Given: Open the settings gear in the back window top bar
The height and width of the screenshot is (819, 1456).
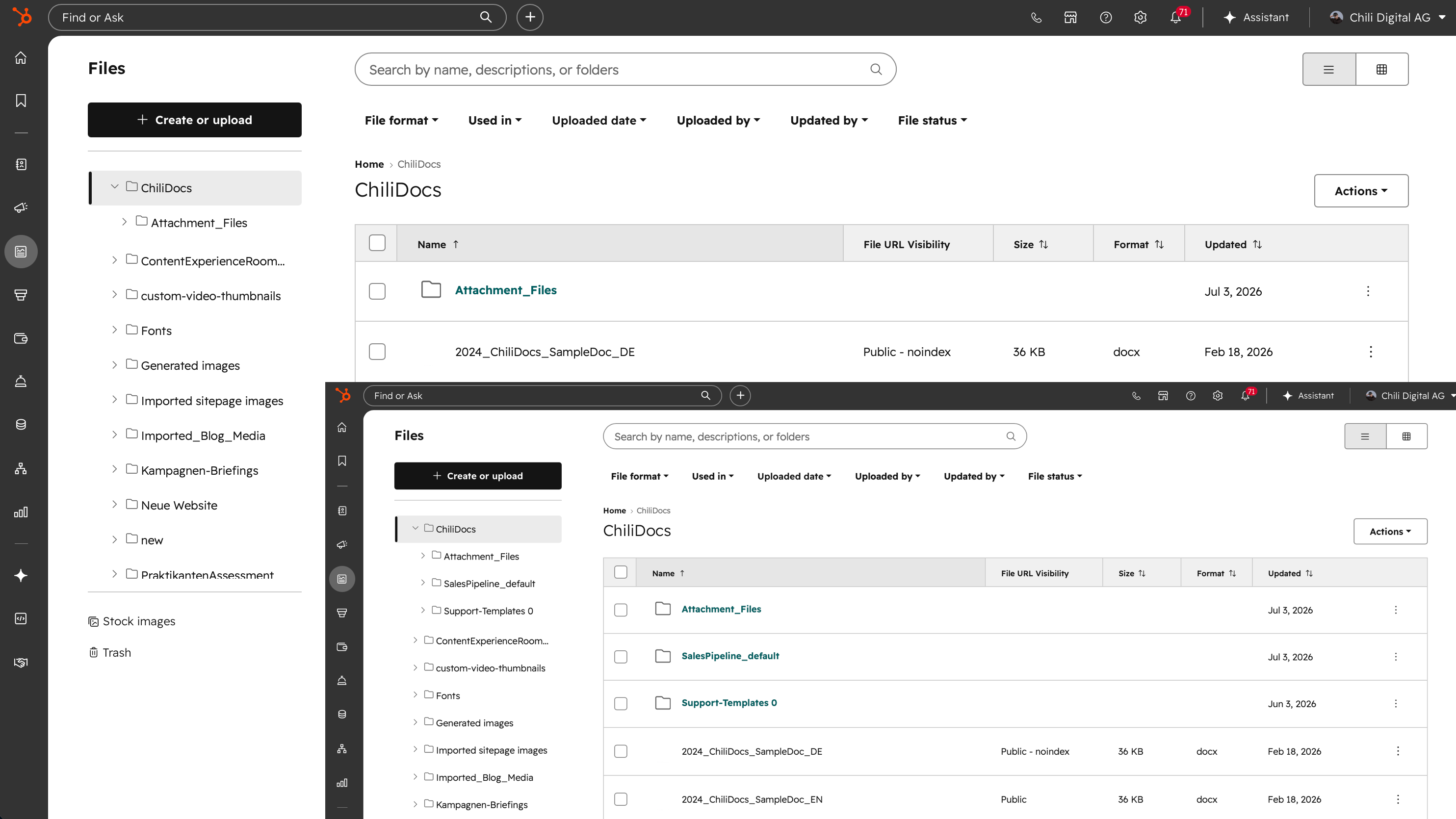Looking at the screenshot, I should coord(1140,18).
